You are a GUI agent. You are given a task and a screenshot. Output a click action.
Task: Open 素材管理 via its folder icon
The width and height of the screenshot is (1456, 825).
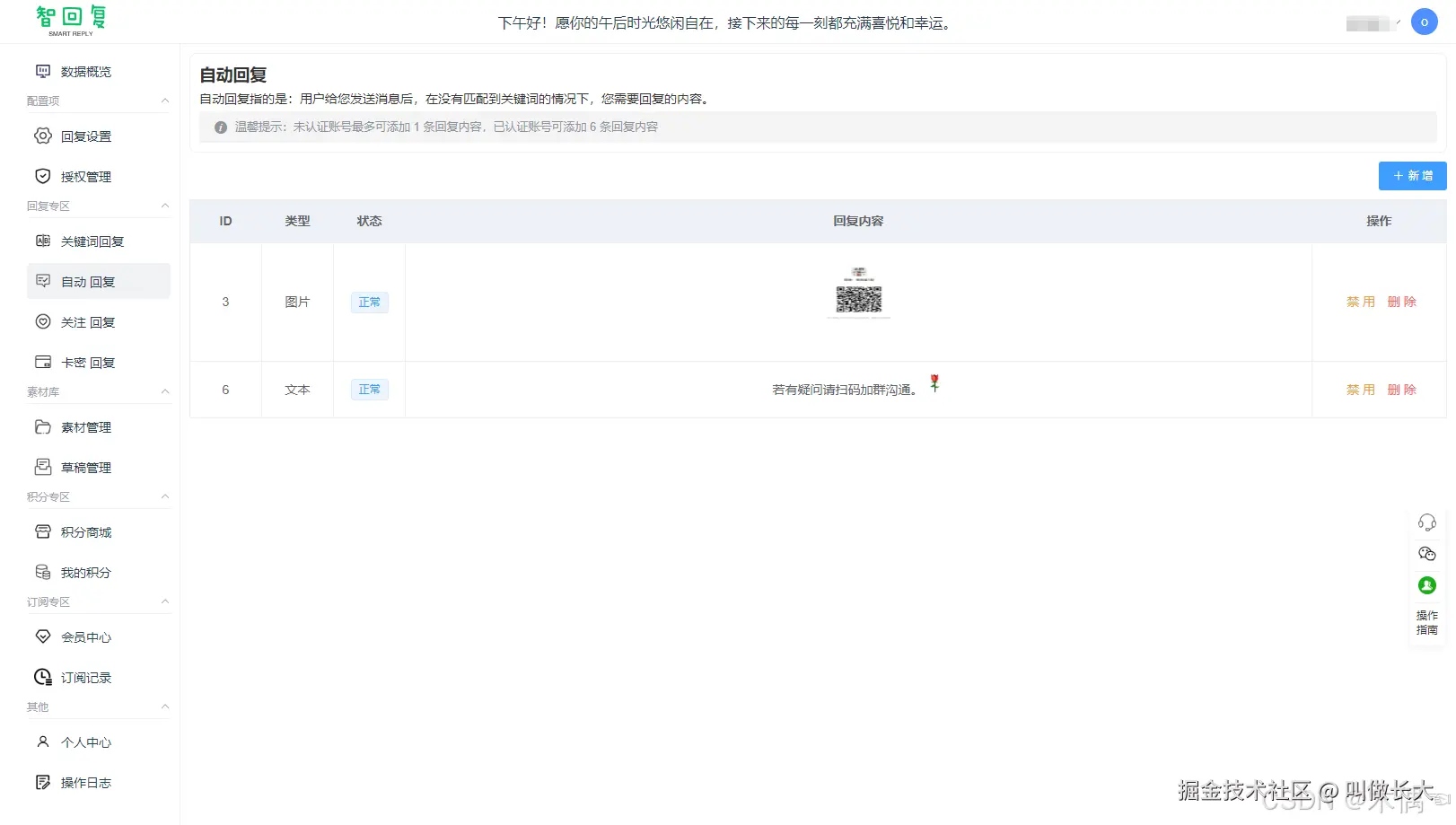(42, 427)
